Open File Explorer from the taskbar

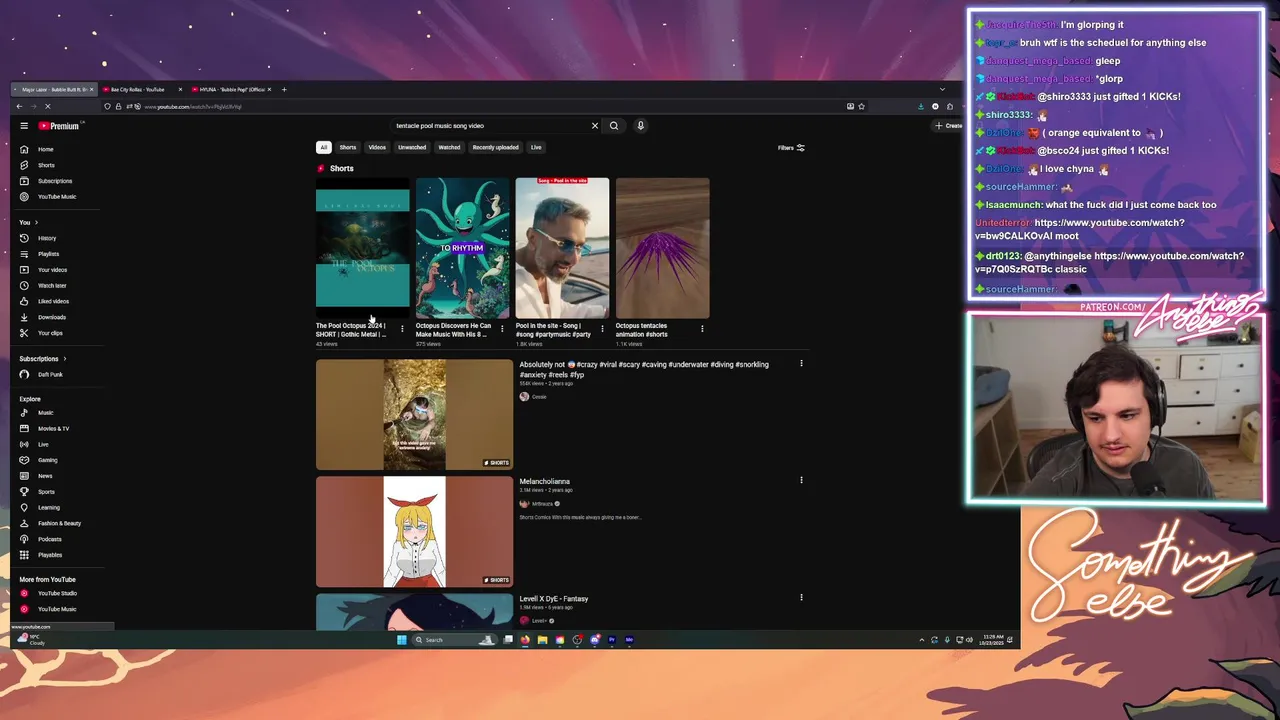[x=542, y=640]
